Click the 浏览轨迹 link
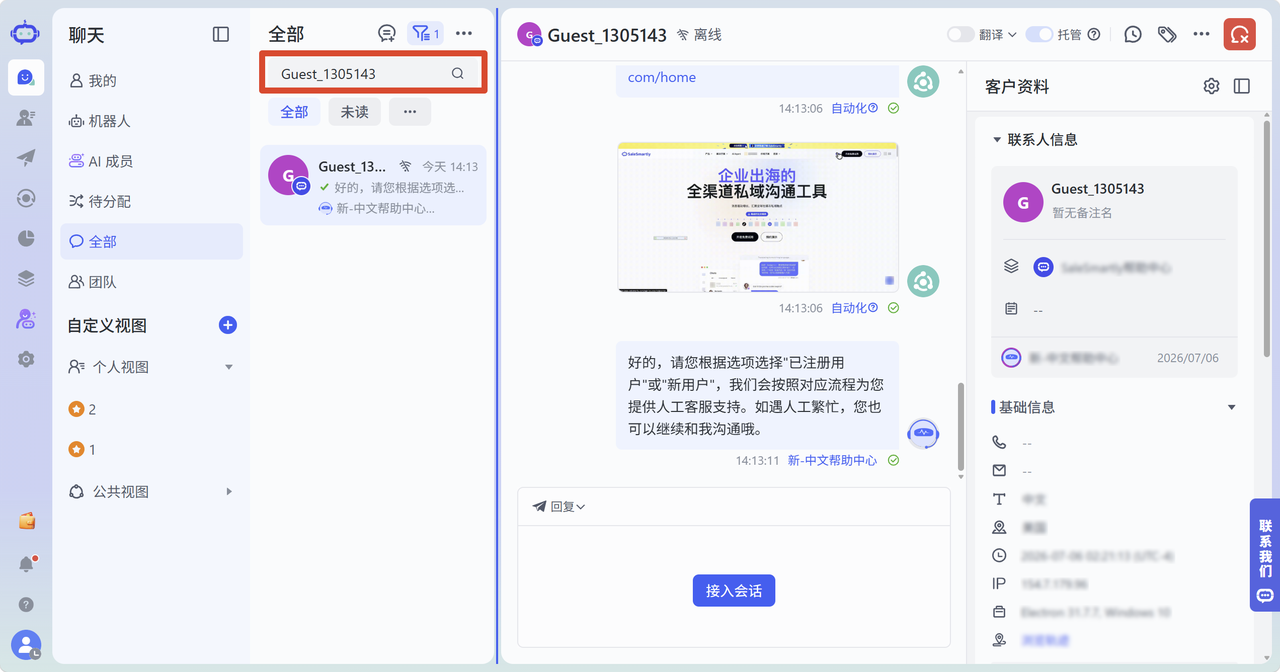 coord(1045,640)
